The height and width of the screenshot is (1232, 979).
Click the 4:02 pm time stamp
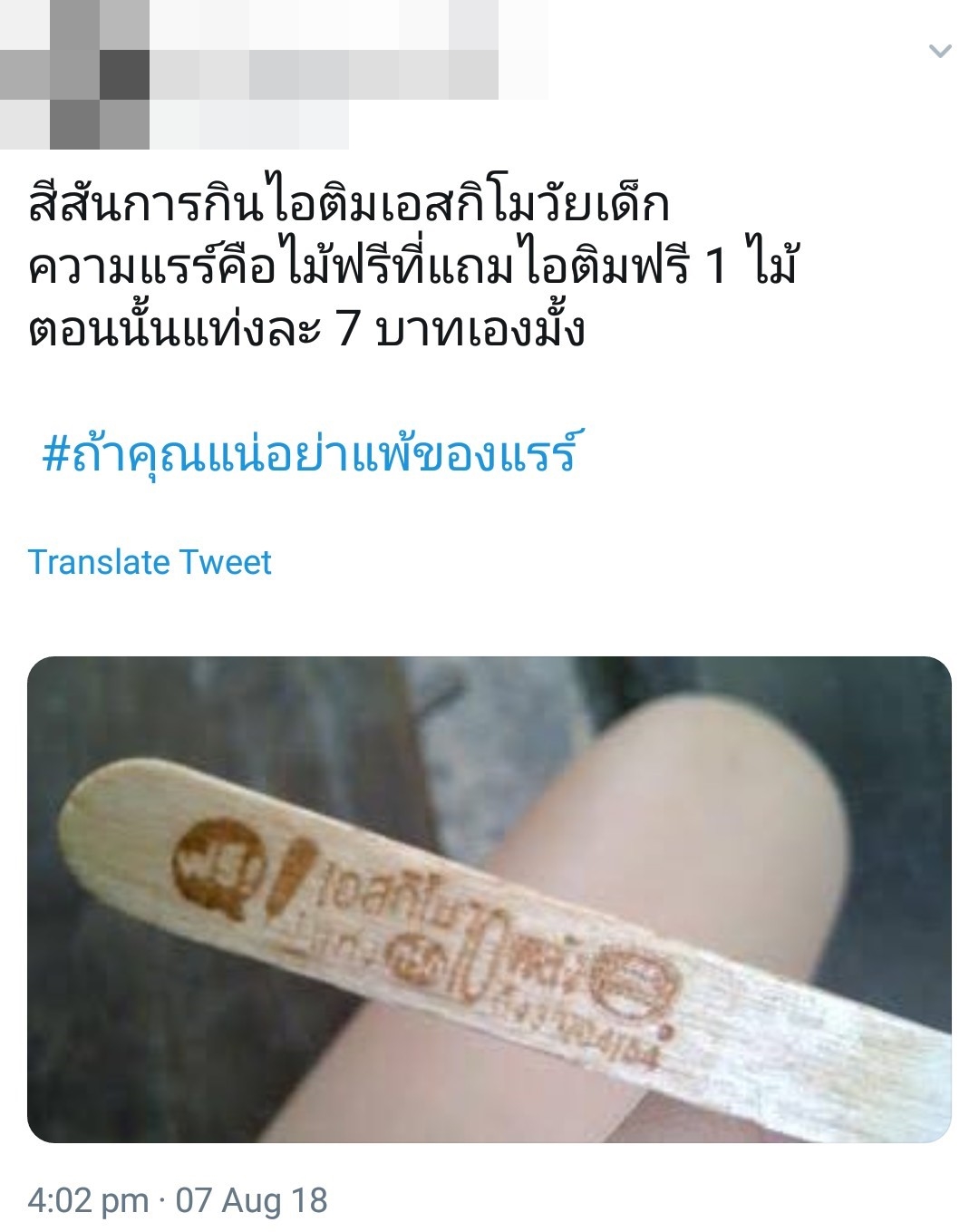[x=88, y=1201]
